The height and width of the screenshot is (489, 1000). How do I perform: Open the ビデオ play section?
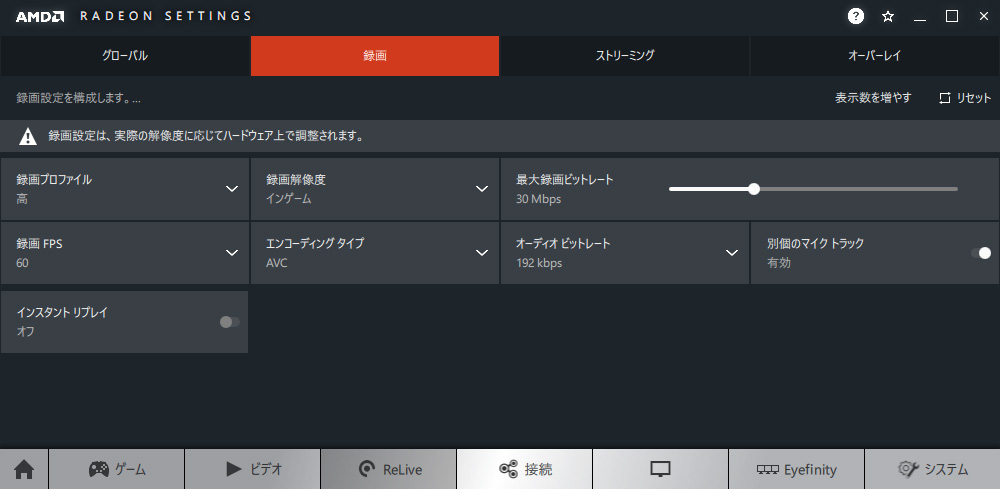[x=253, y=469]
